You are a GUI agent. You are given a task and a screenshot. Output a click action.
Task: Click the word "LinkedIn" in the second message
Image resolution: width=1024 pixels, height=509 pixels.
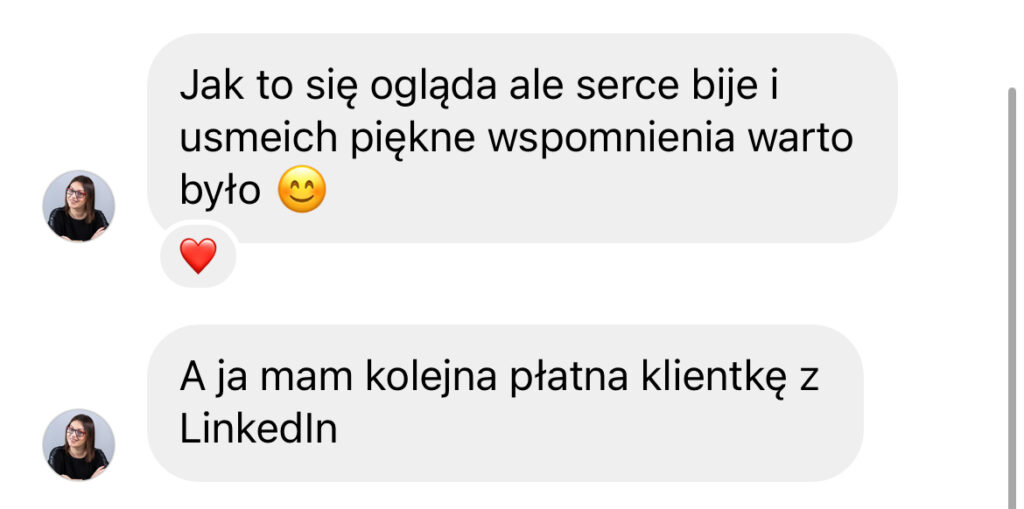point(259,429)
